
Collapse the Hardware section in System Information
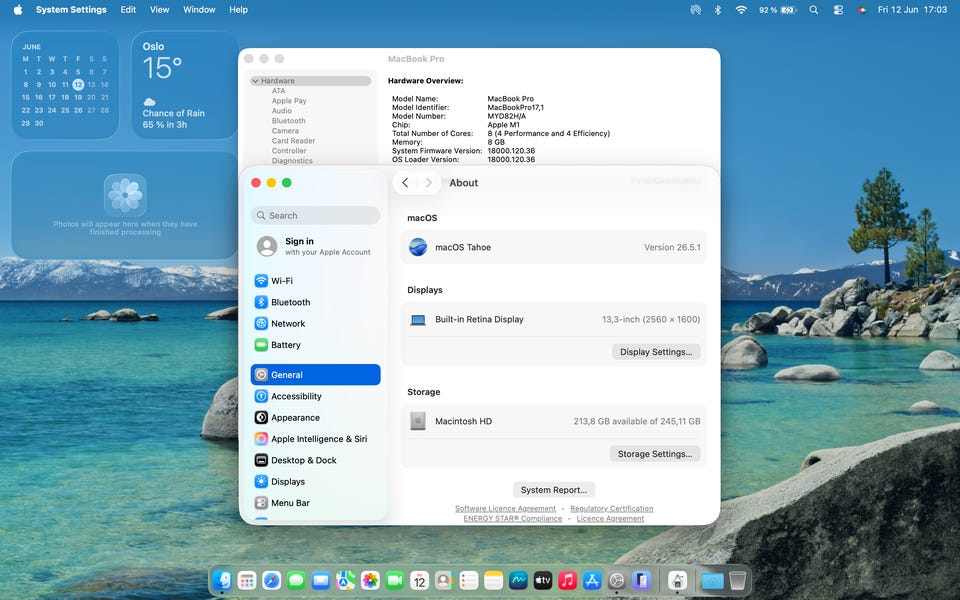pyautogui.click(x=255, y=81)
